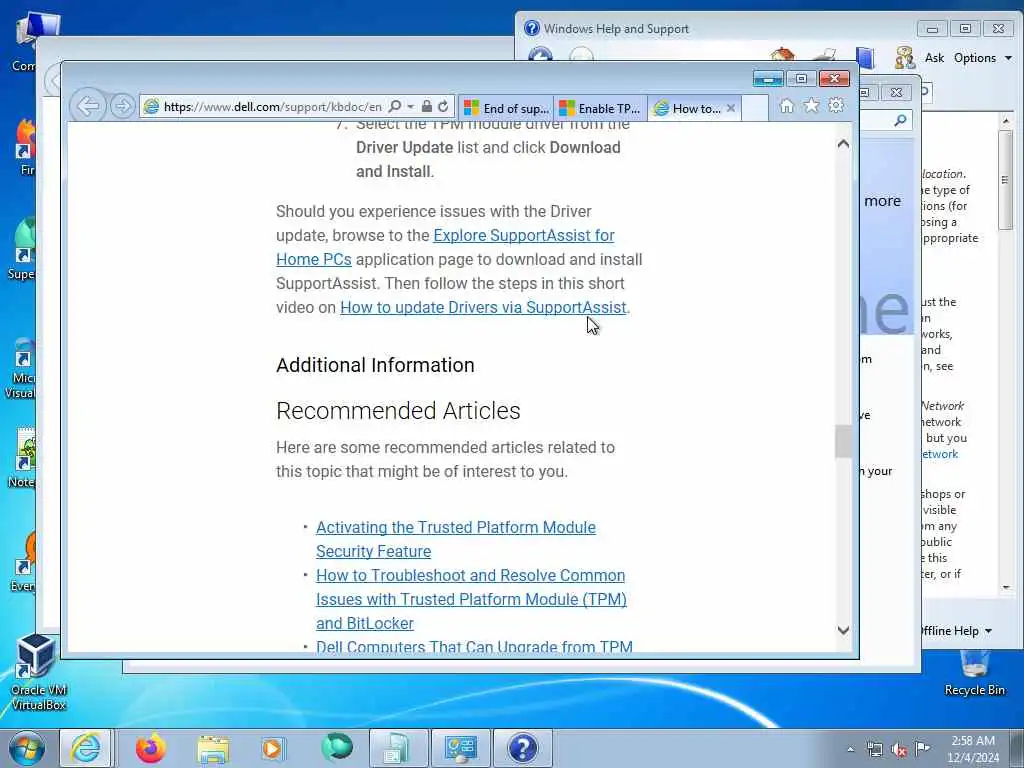Open a new blank tab in IE
The image size is (1024, 768).
pyautogui.click(x=755, y=108)
